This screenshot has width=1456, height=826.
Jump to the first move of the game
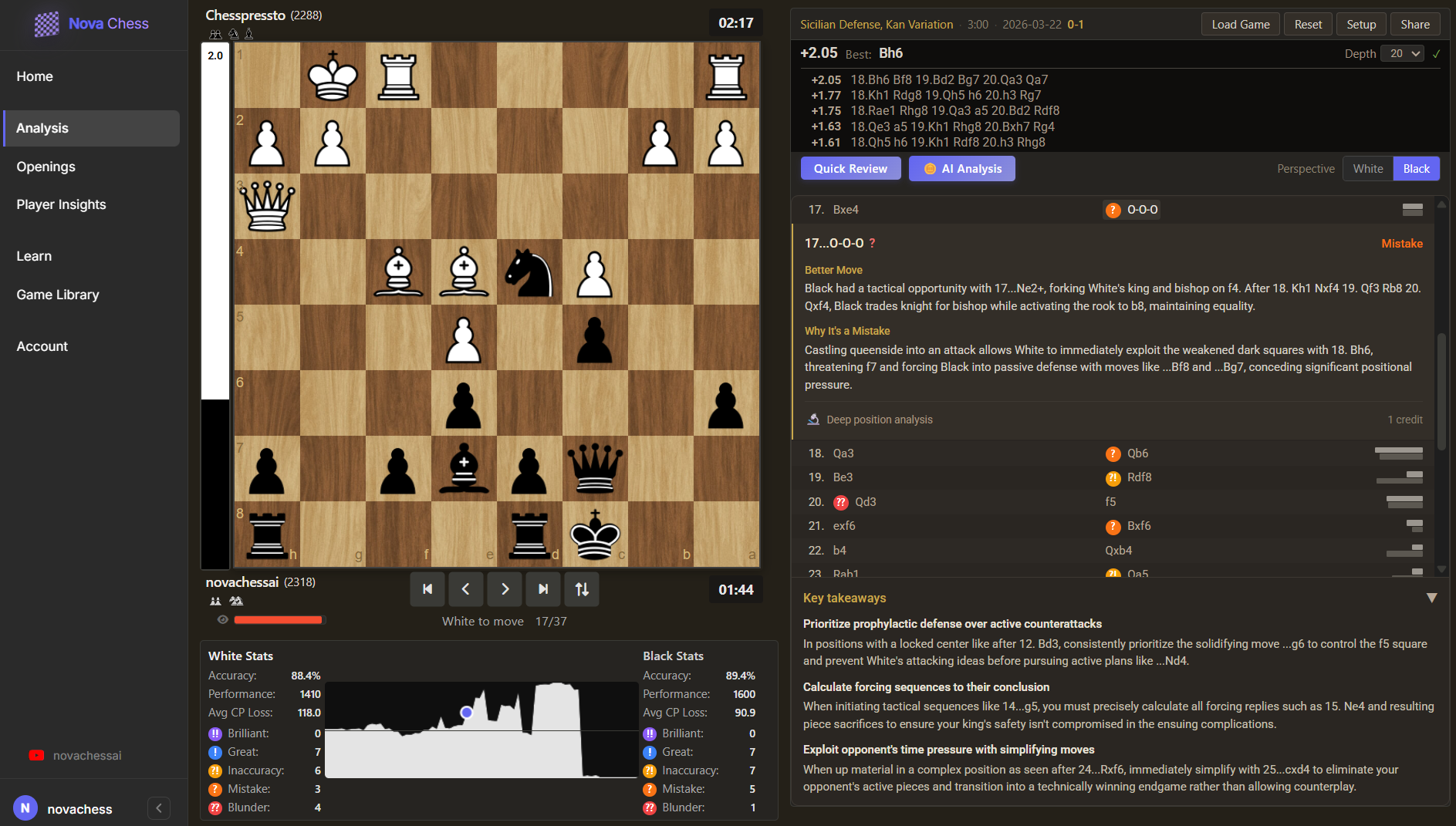(x=427, y=588)
